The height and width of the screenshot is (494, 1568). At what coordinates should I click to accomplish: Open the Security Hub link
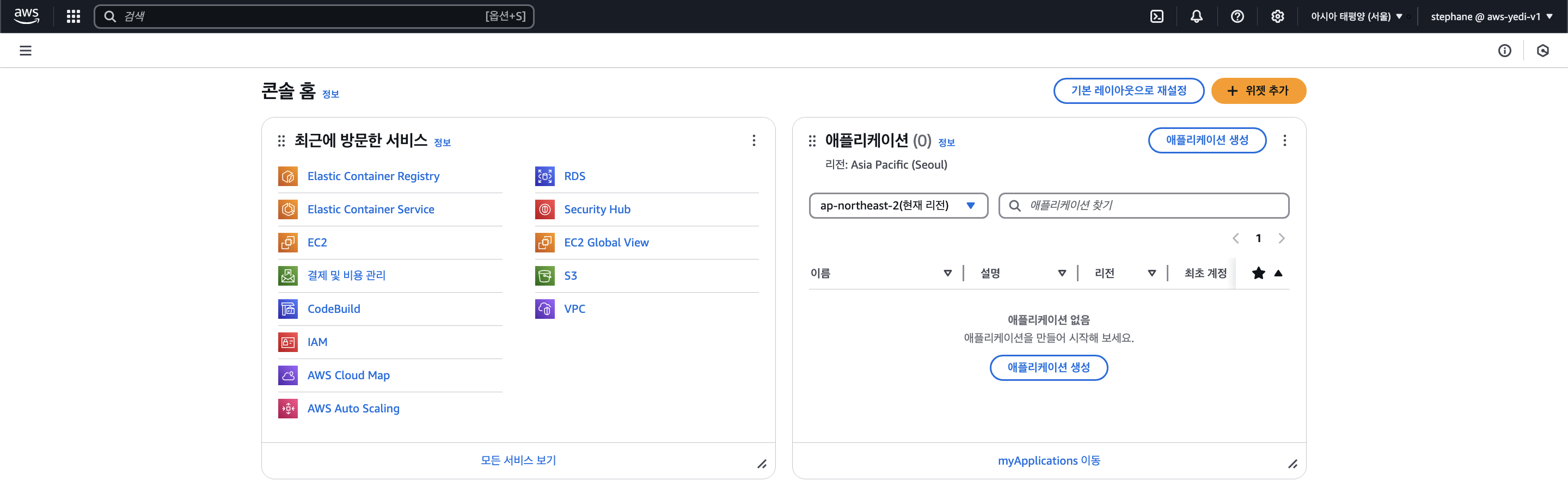[597, 209]
